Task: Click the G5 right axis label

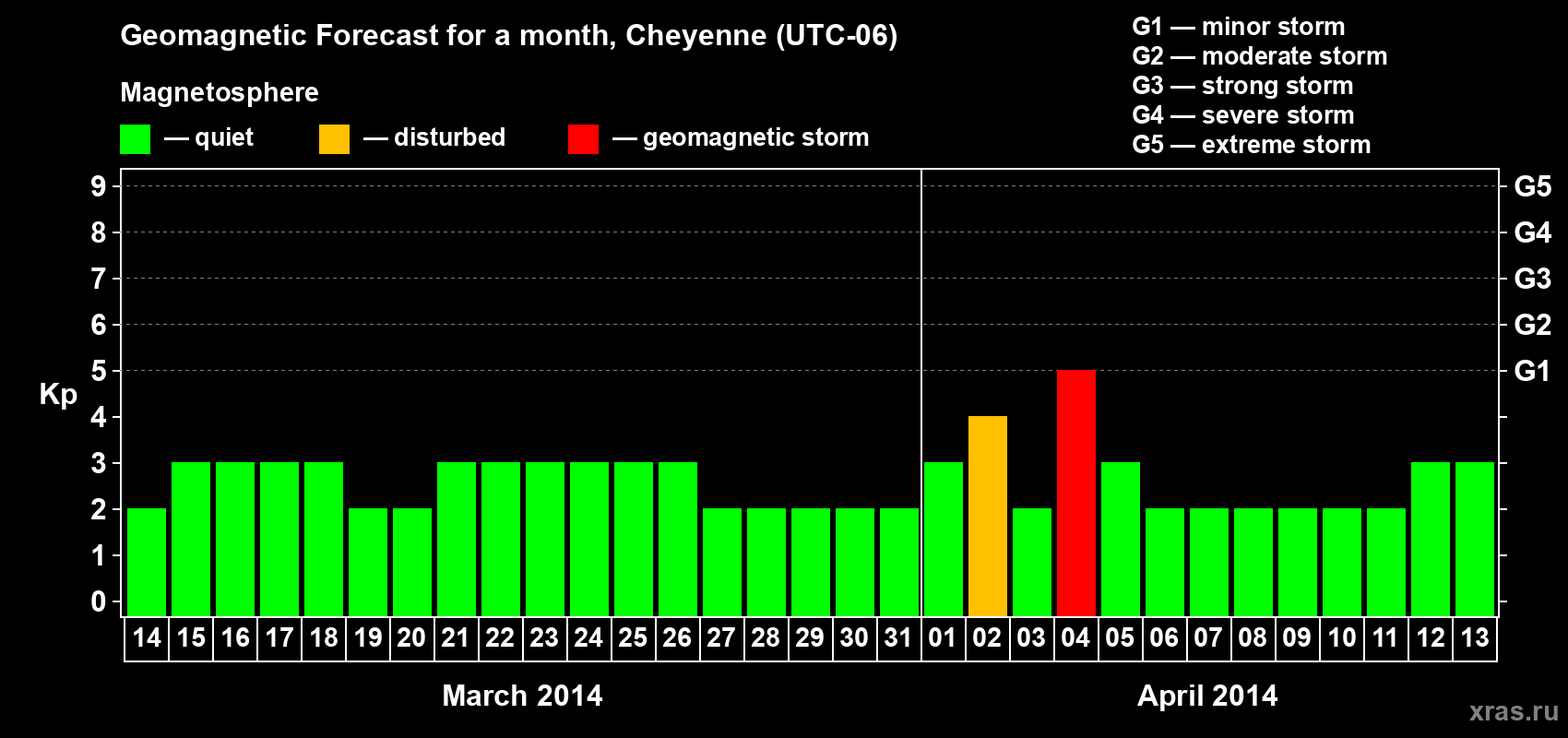Action: pyautogui.click(x=1532, y=186)
